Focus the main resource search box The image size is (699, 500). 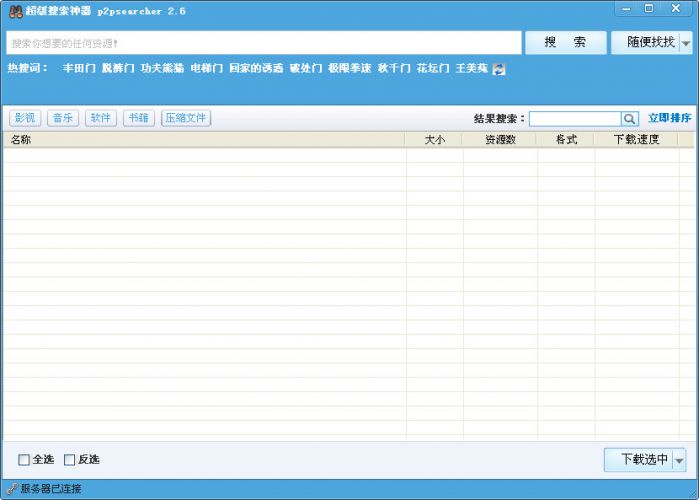pos(264,43)
